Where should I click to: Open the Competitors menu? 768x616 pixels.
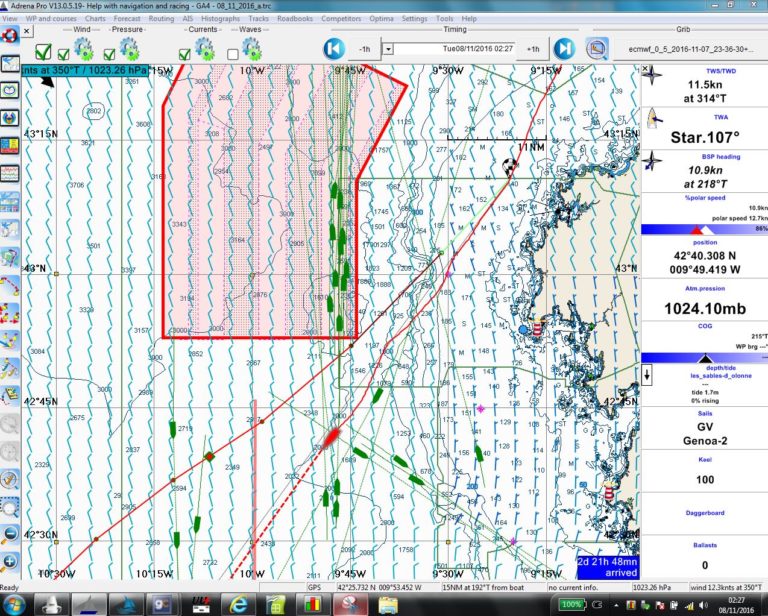(341, 19)
